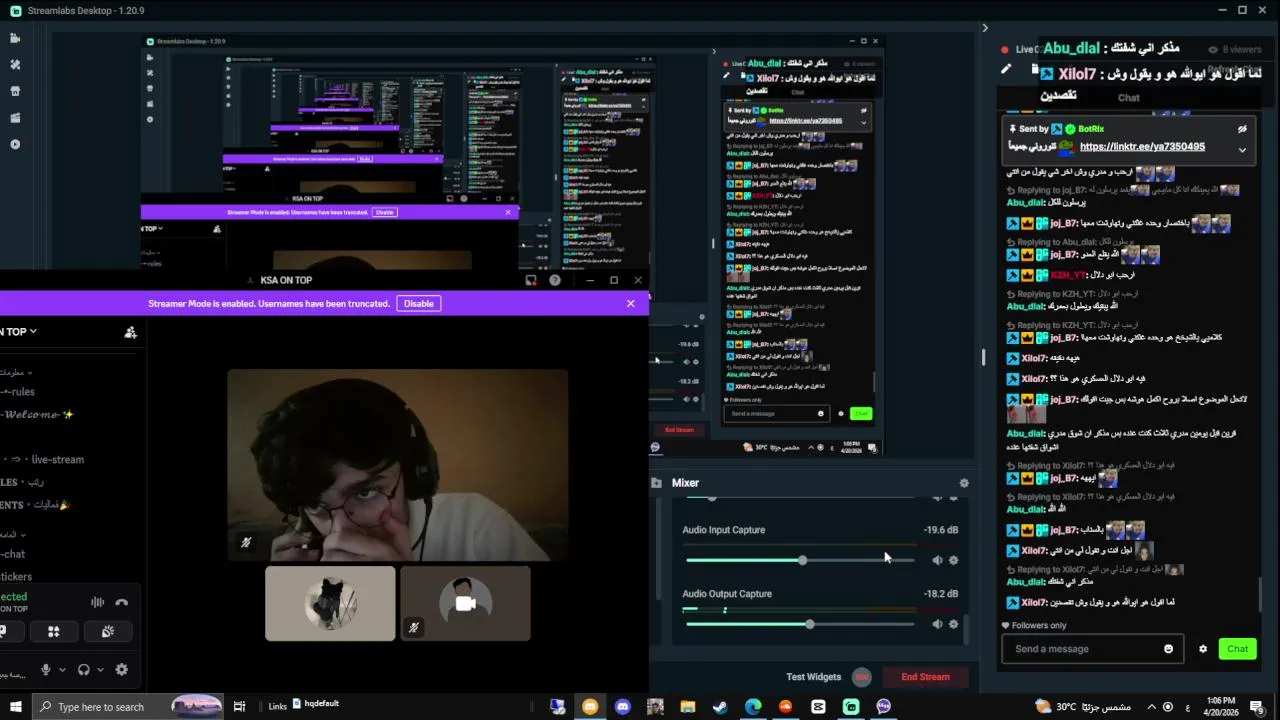Image resolution: width=1280 pixels, height=720 pixels.
Task: Open Streamlabs Dashboard icon in left sidebar
Action: 15,144
